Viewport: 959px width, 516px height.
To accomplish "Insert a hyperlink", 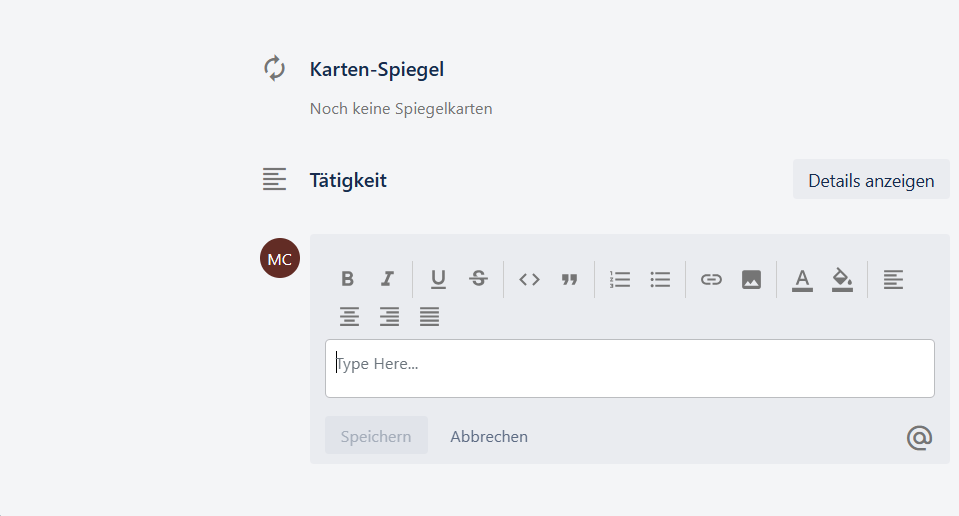I will [x=711, y=279].
